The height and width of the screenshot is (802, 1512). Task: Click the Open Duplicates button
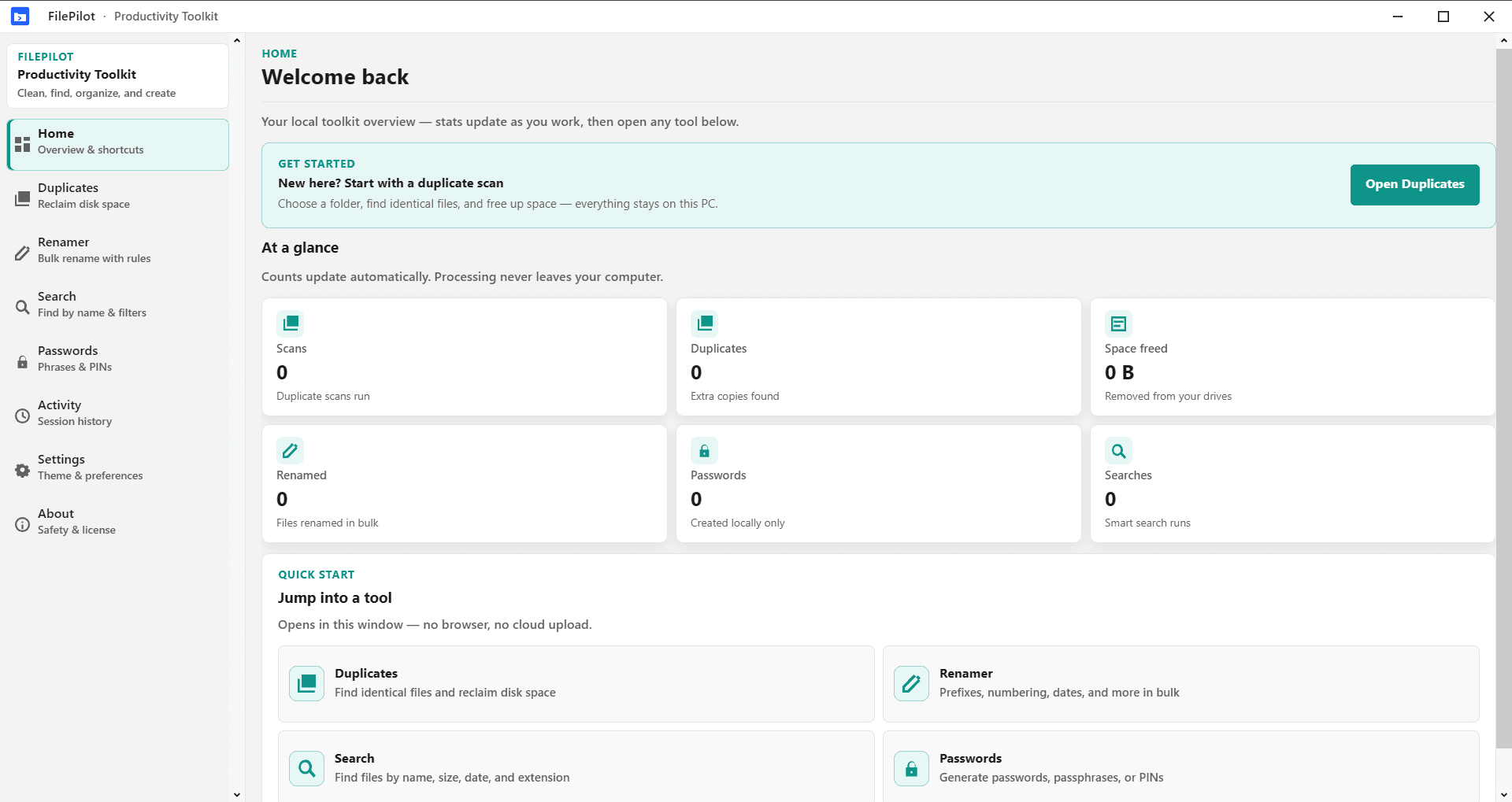pos(1414,185)
